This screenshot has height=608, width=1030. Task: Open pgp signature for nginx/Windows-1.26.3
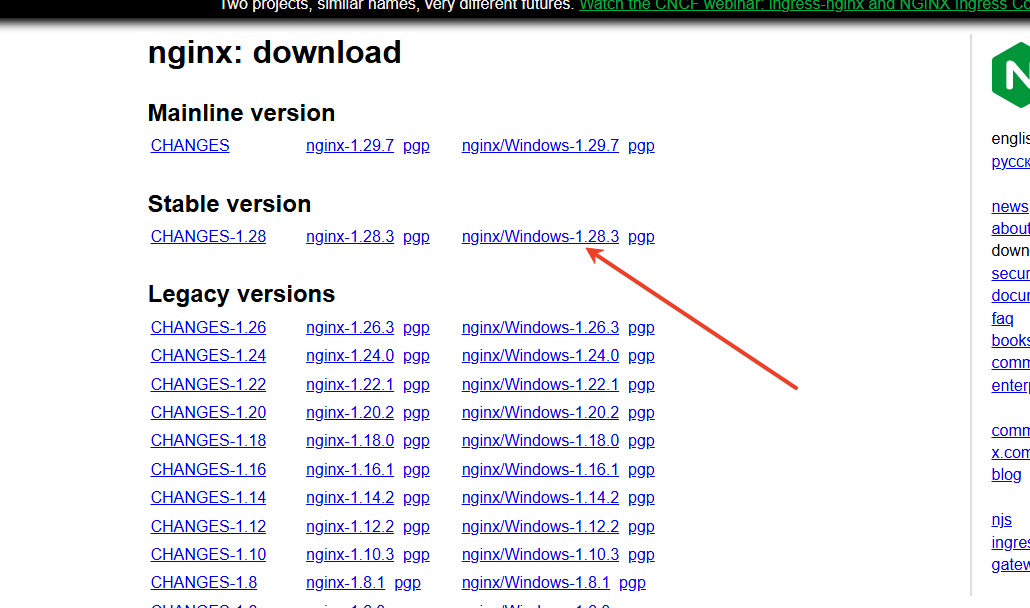click(x=641, y=327)
